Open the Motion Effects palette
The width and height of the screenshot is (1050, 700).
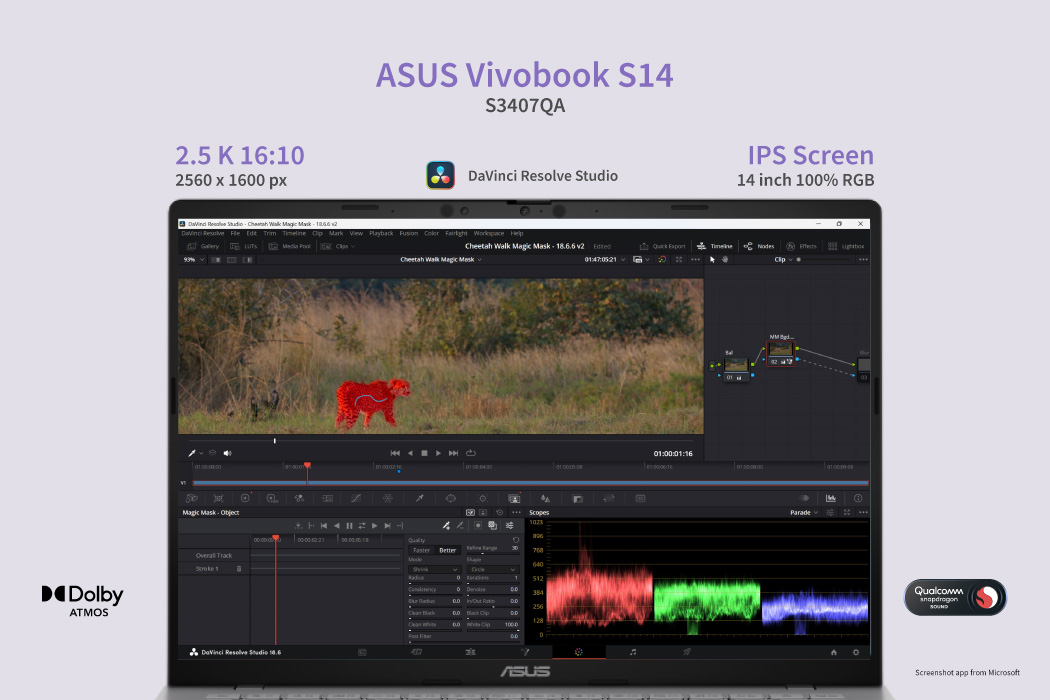[x=327, y=498]
